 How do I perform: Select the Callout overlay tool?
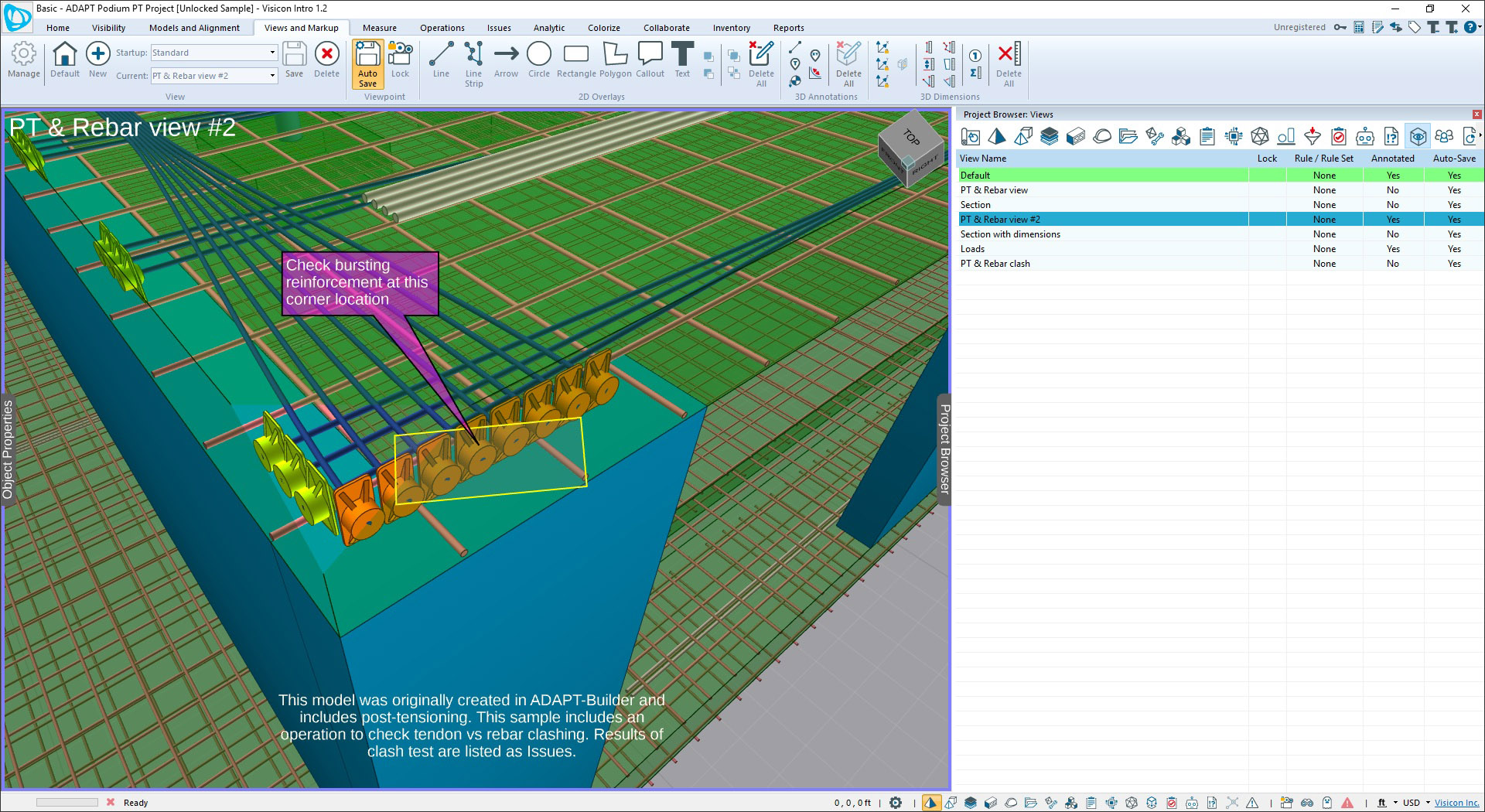[x=650, y=60]
